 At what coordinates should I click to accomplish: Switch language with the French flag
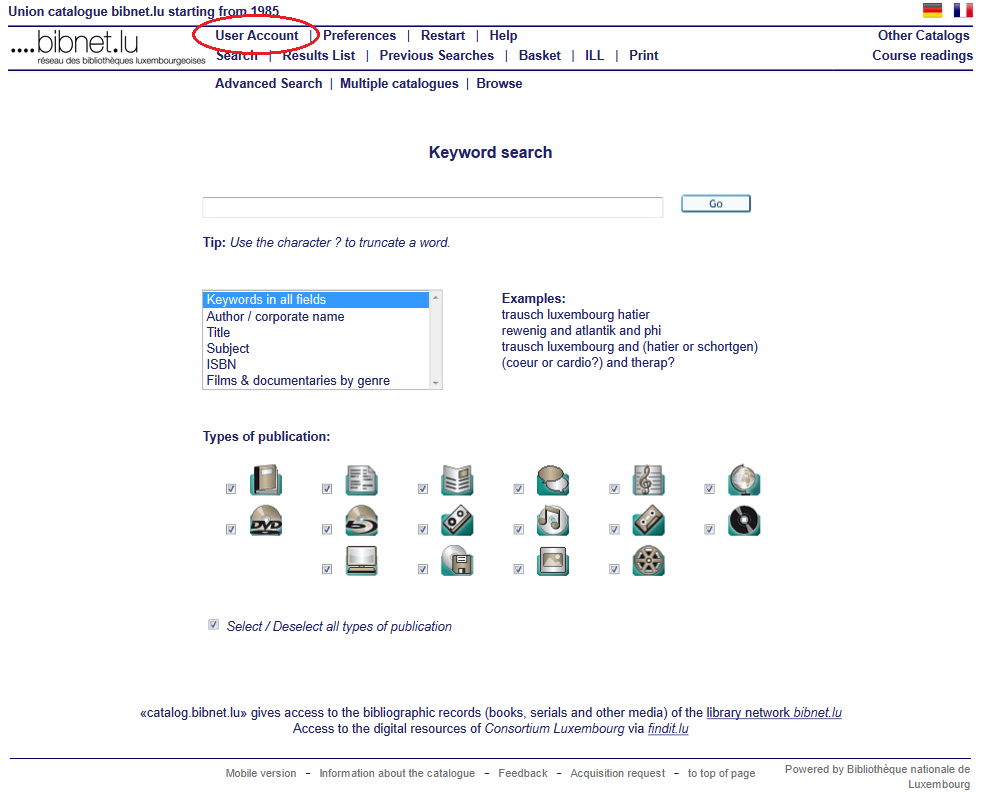click(963, 10)
